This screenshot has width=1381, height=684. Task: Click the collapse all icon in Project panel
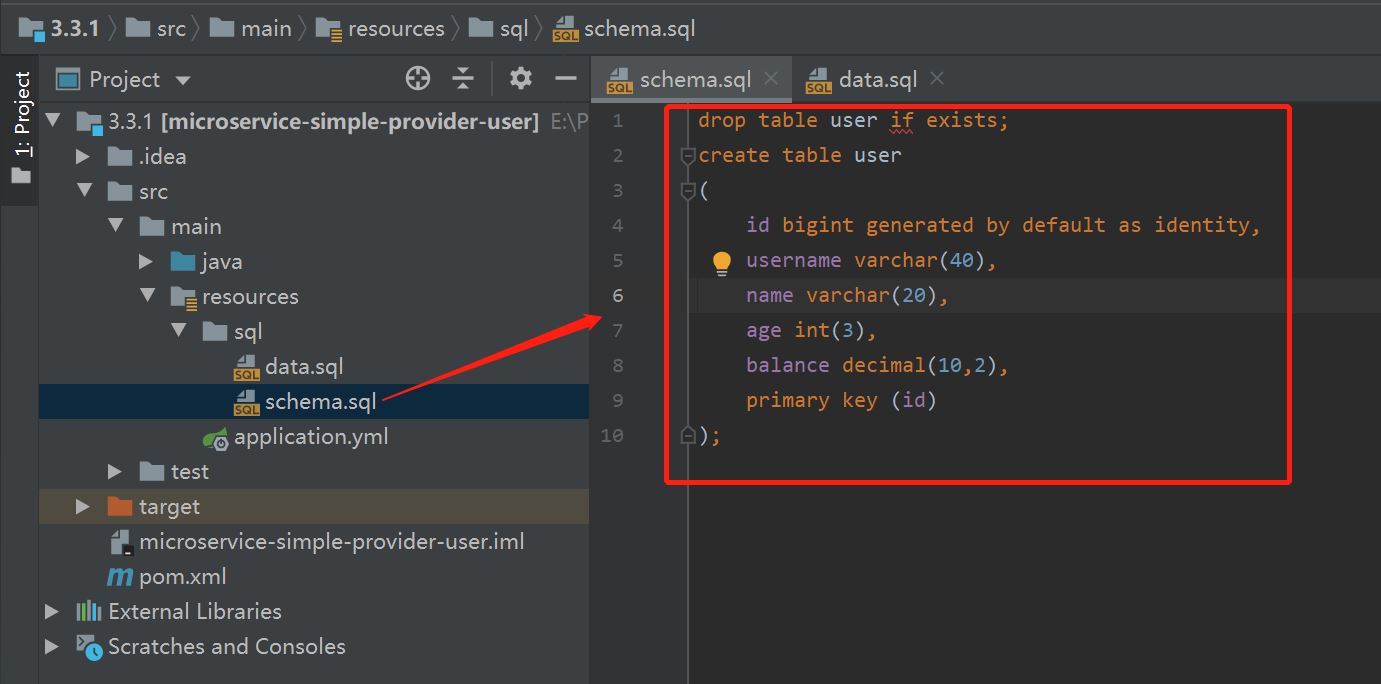pos(463,79)
